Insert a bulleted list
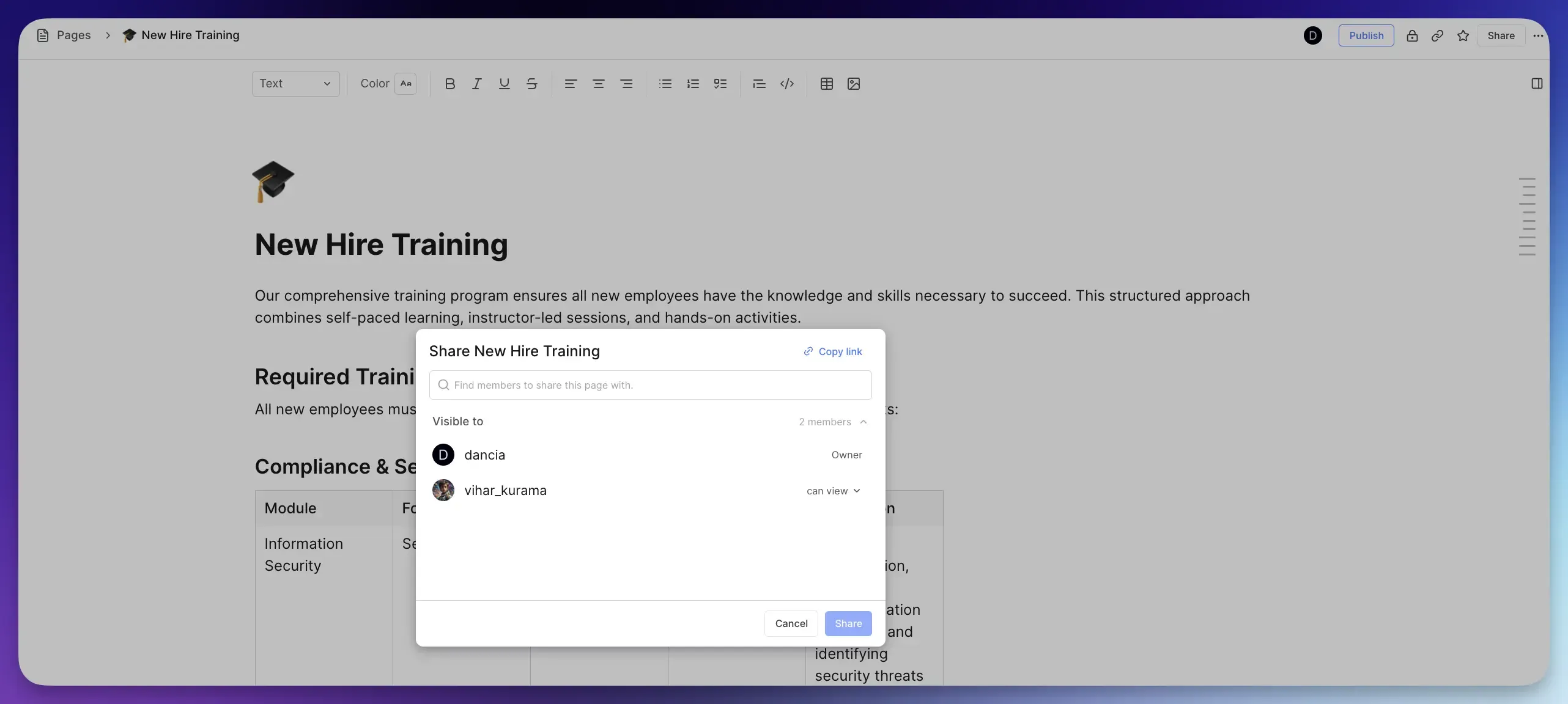The image size is (1568, 704). coord(664,84)
